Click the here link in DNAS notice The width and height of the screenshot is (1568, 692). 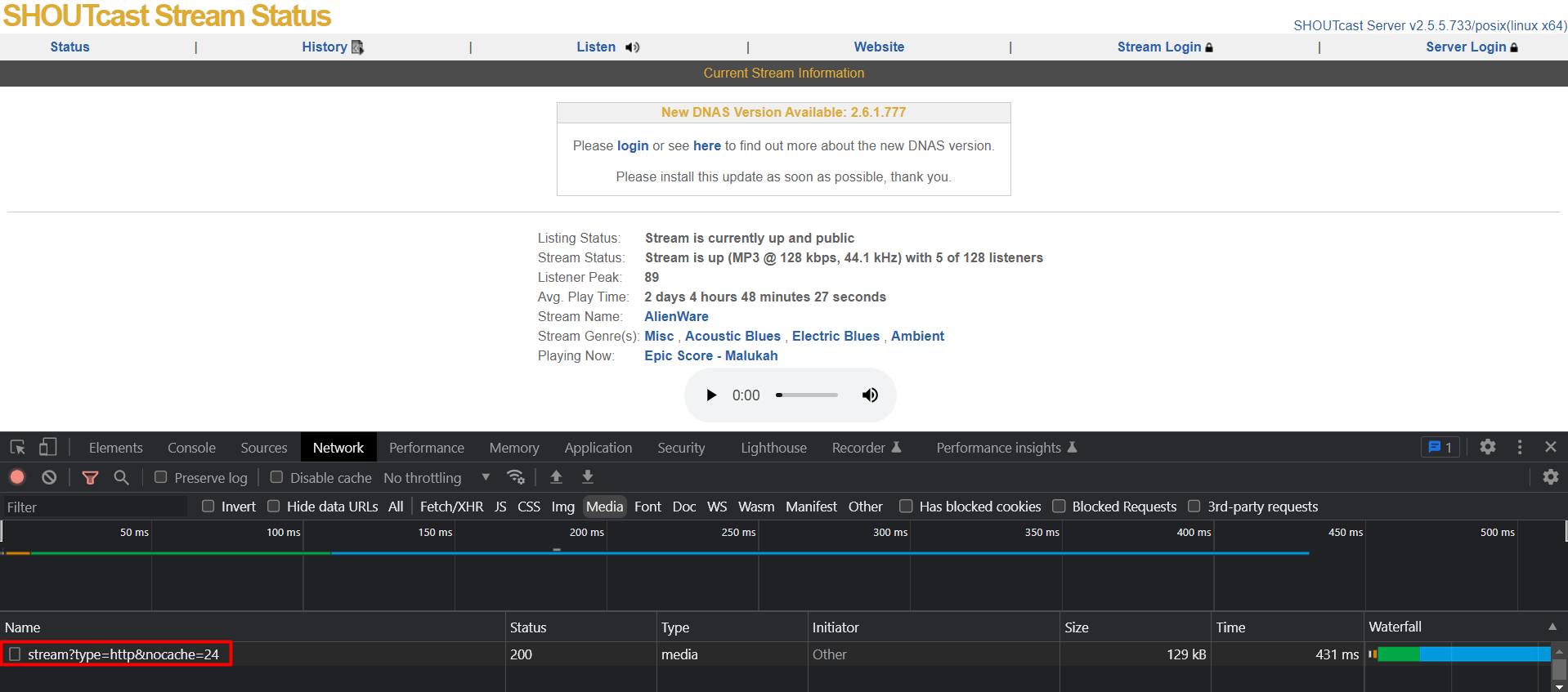click(x=707, y=145)
